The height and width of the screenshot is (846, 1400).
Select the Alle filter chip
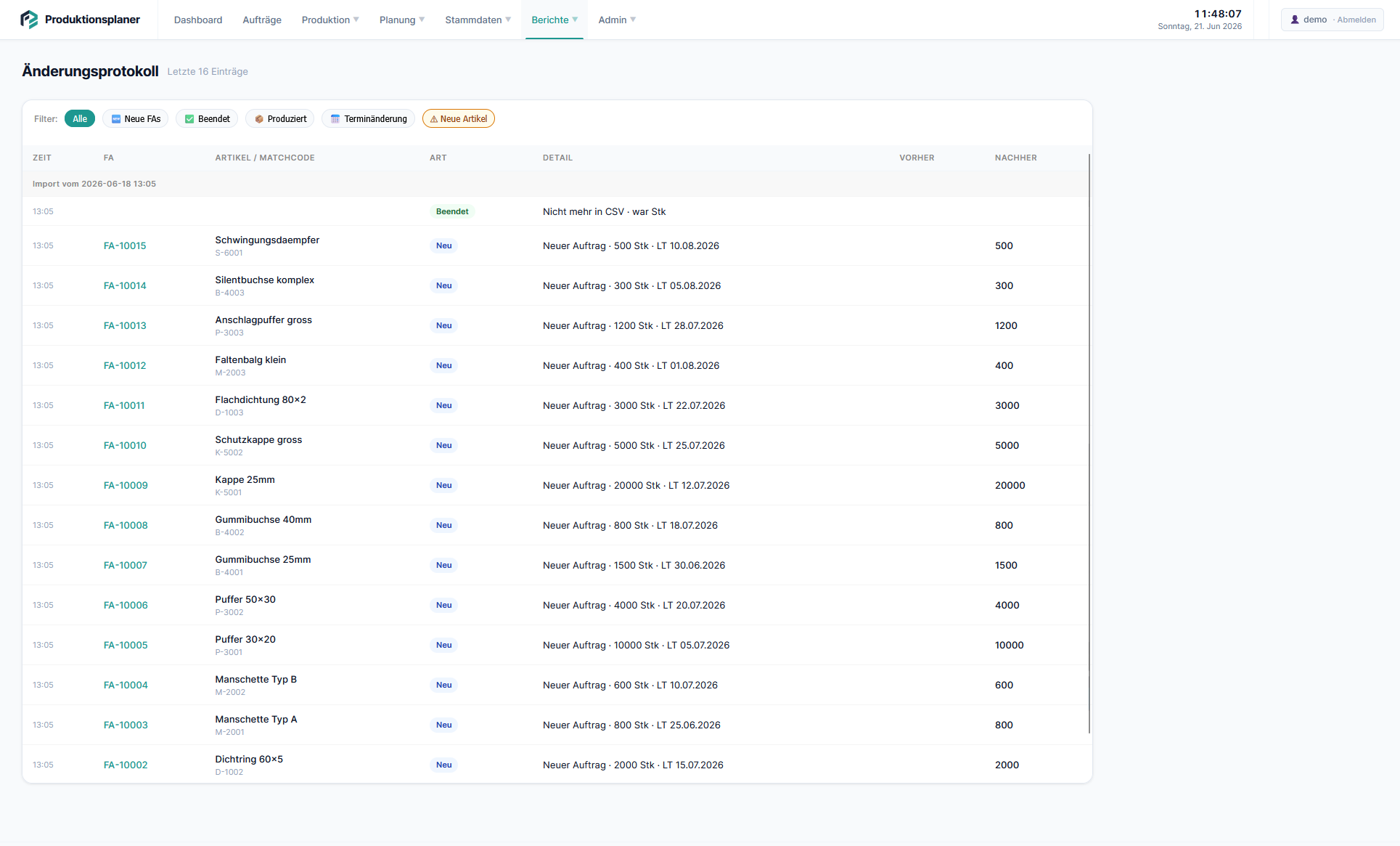tap(80, 118)
